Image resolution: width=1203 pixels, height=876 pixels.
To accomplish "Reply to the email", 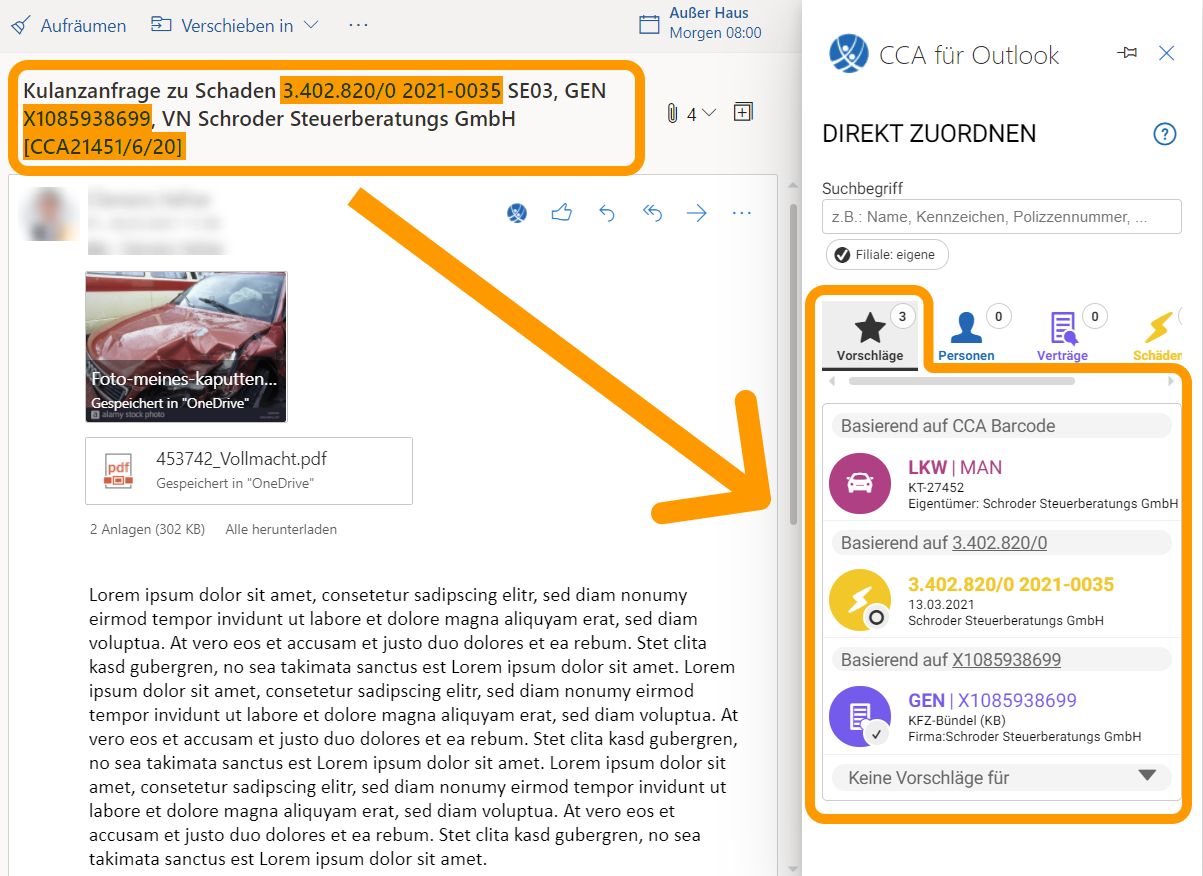I will tap(607, 212).
